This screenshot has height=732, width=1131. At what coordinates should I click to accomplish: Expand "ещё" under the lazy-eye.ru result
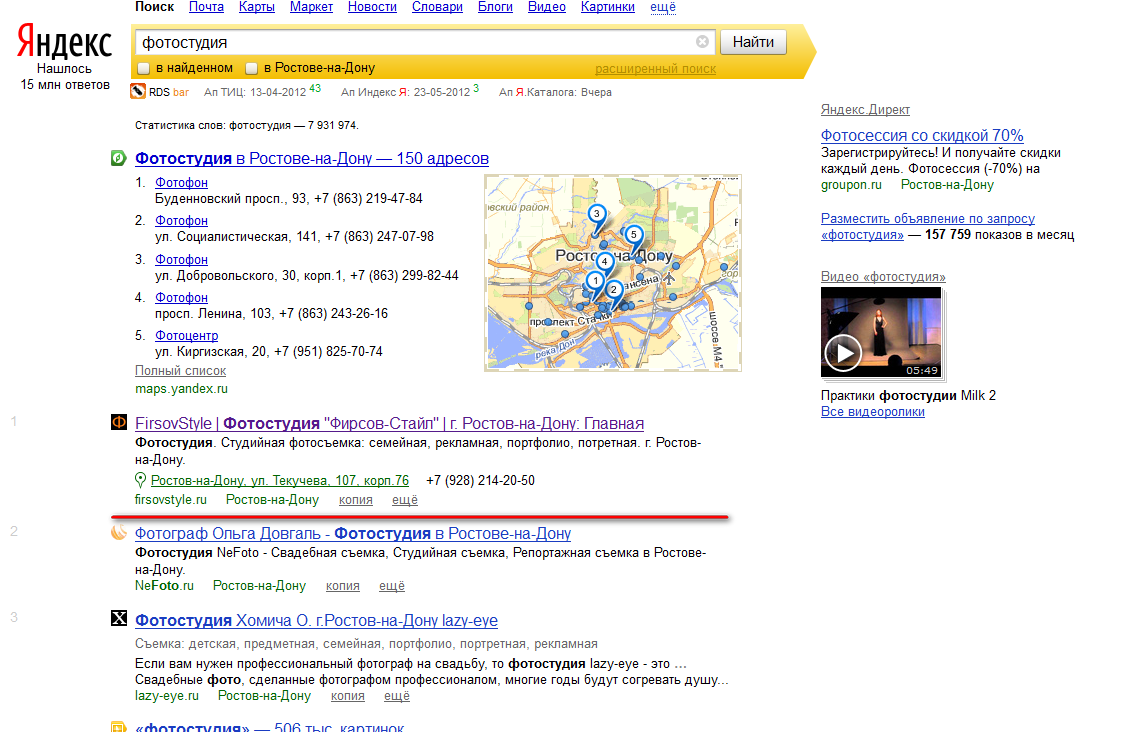[397, 696]
